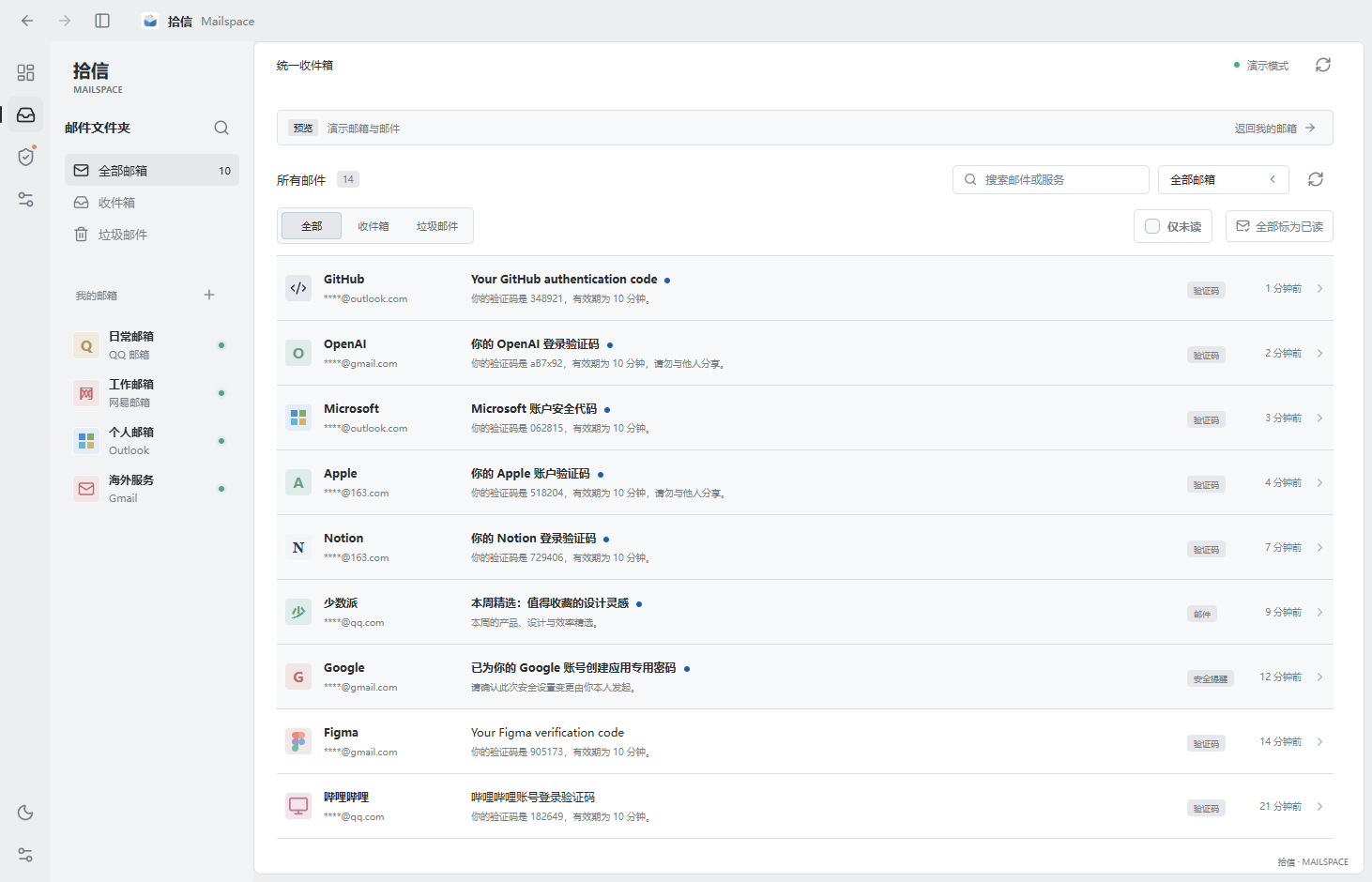Image resolution: width=1372 pixels, height=882 pixels.
Task: Open the Apple 账户验证码 email
Action: click(804, 482)
